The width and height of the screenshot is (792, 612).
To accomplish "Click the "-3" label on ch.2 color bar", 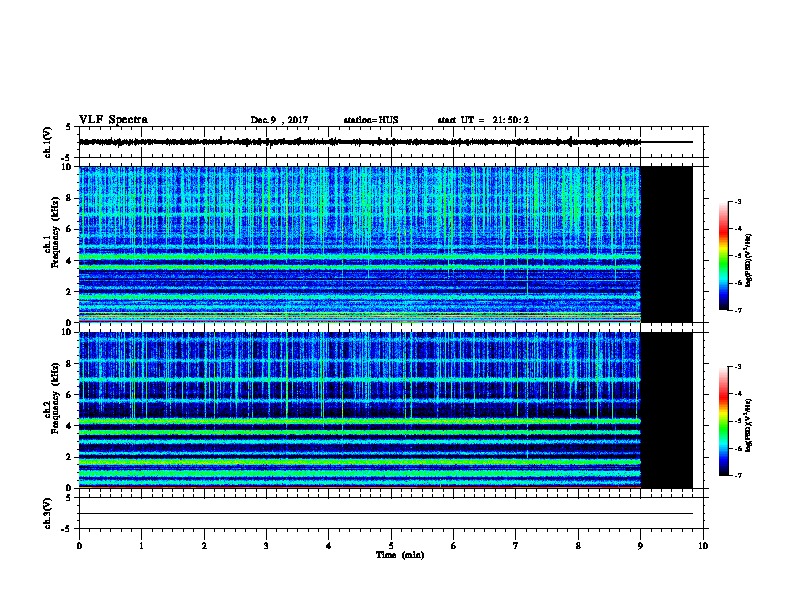I will pos(737,367).
